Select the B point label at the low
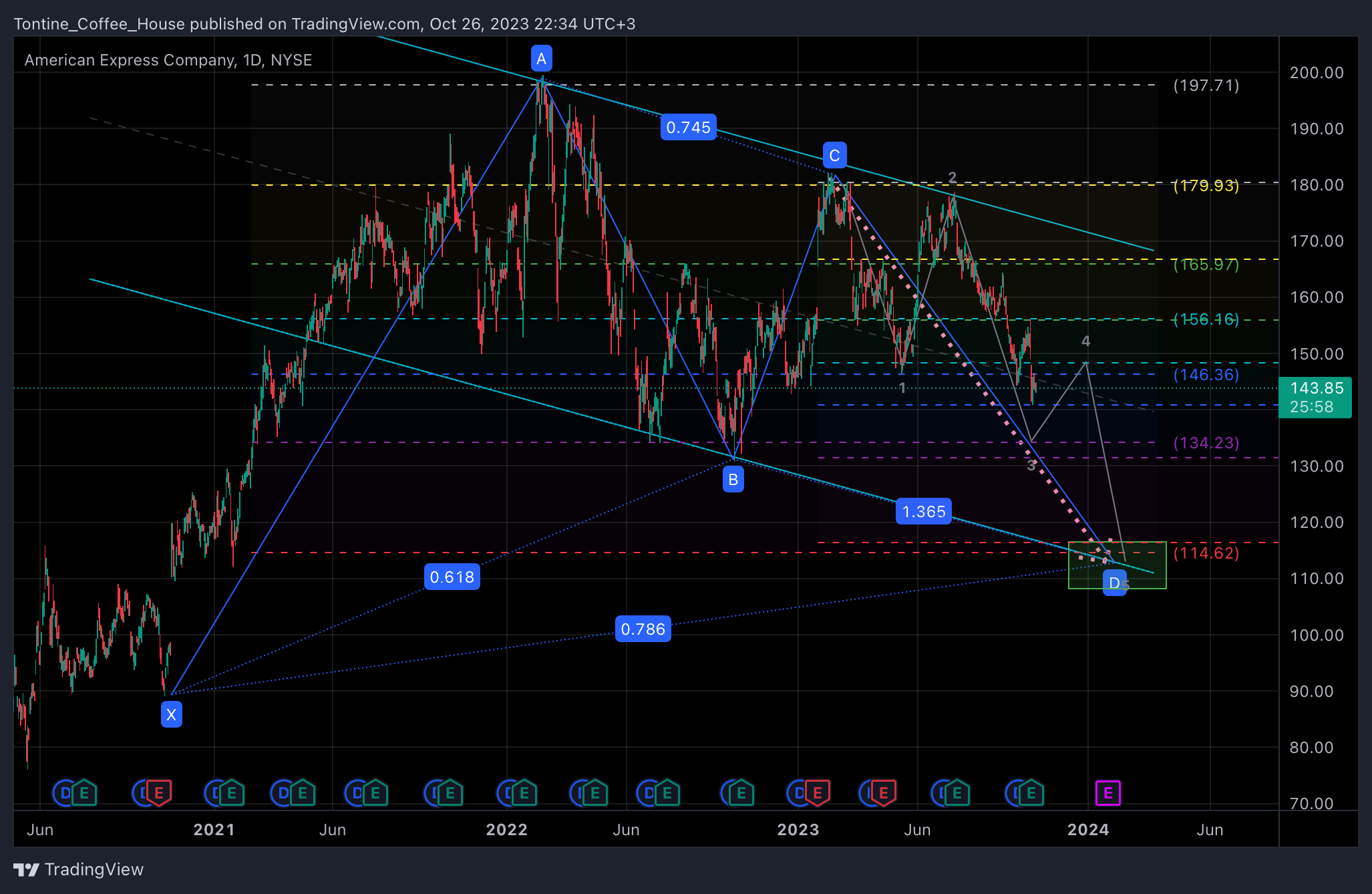 point(733,479)
